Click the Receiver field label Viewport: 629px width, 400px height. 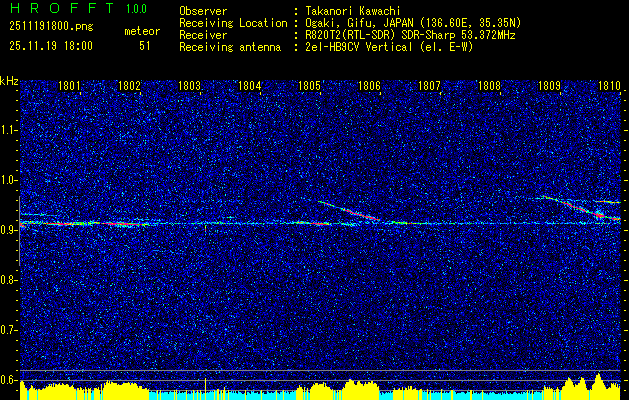[203, 35]
